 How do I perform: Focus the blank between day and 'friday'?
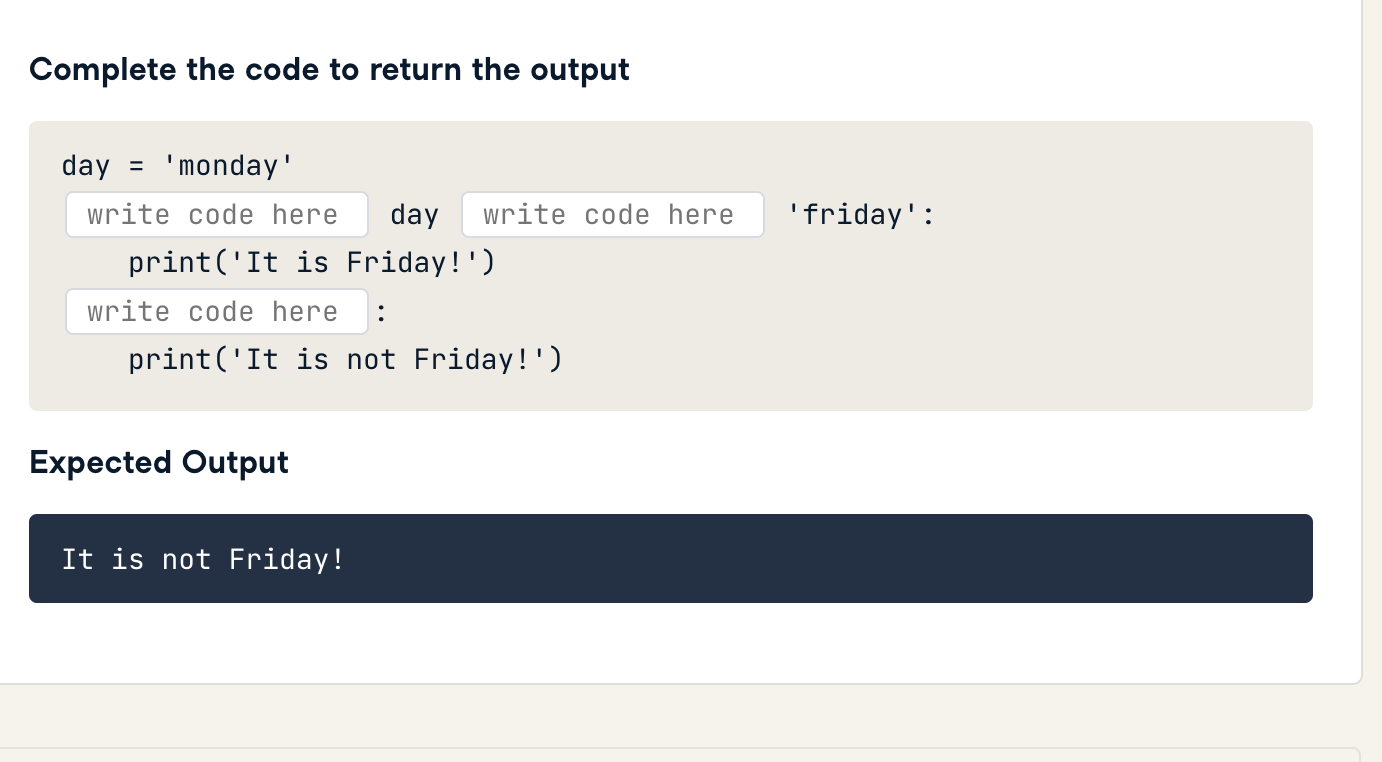(x=613, y=215)
